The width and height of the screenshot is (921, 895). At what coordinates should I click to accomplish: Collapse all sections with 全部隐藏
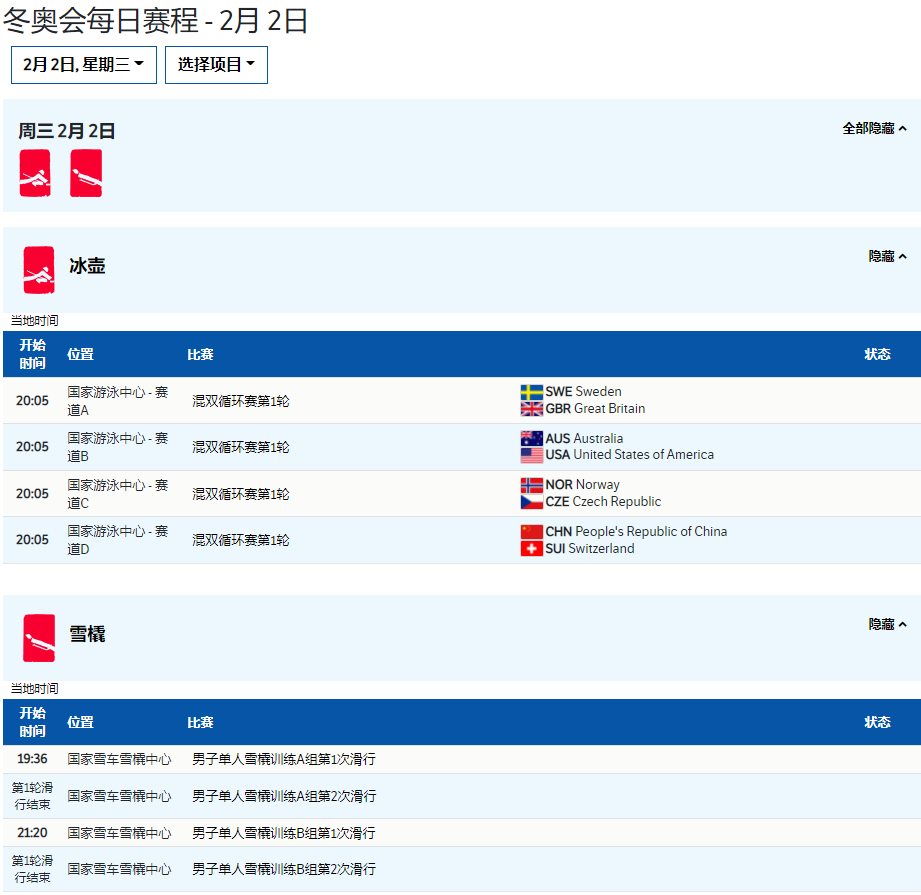tap(874, 129)
